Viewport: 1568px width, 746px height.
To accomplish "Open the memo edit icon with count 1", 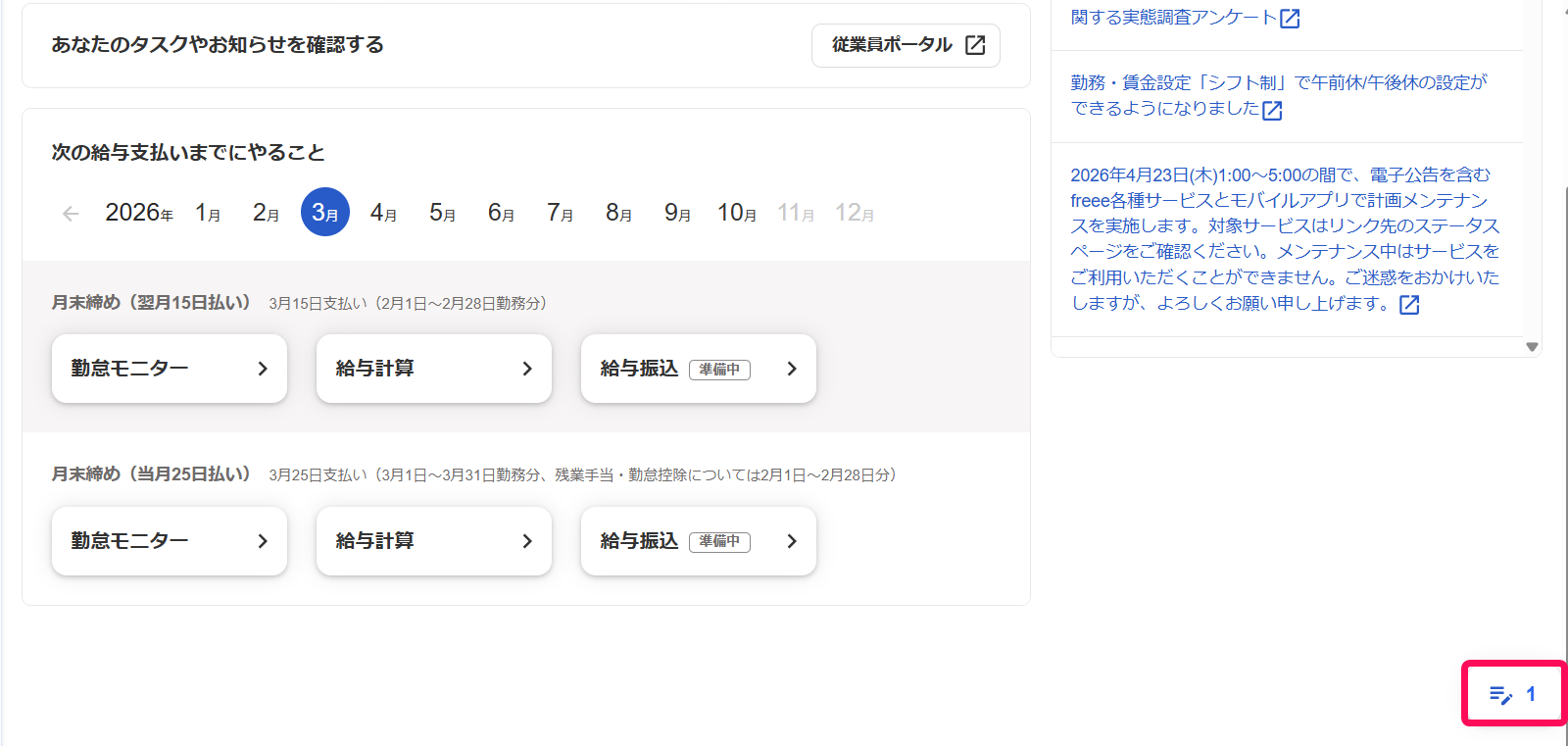I will [x=1514, y=694].
